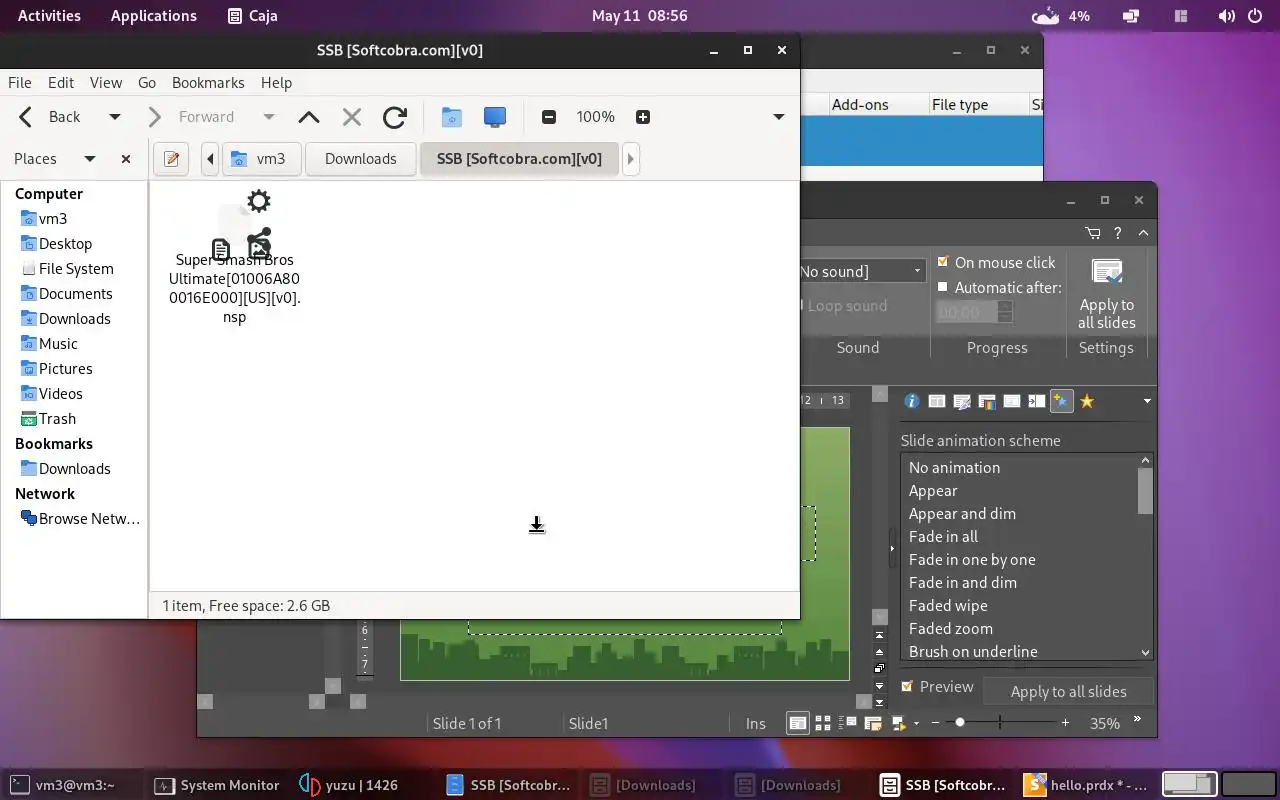Click the zoom plus beside the slider

[1065, 722]
